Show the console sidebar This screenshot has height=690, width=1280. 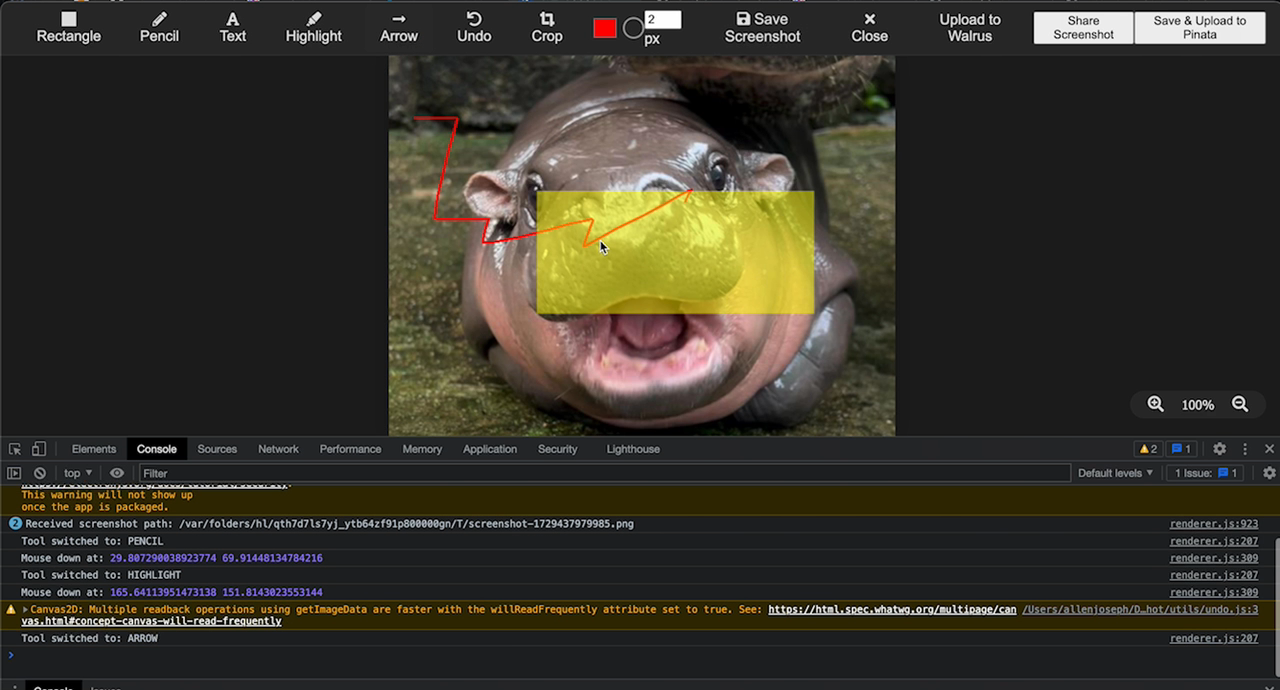(x=14, y=473)
